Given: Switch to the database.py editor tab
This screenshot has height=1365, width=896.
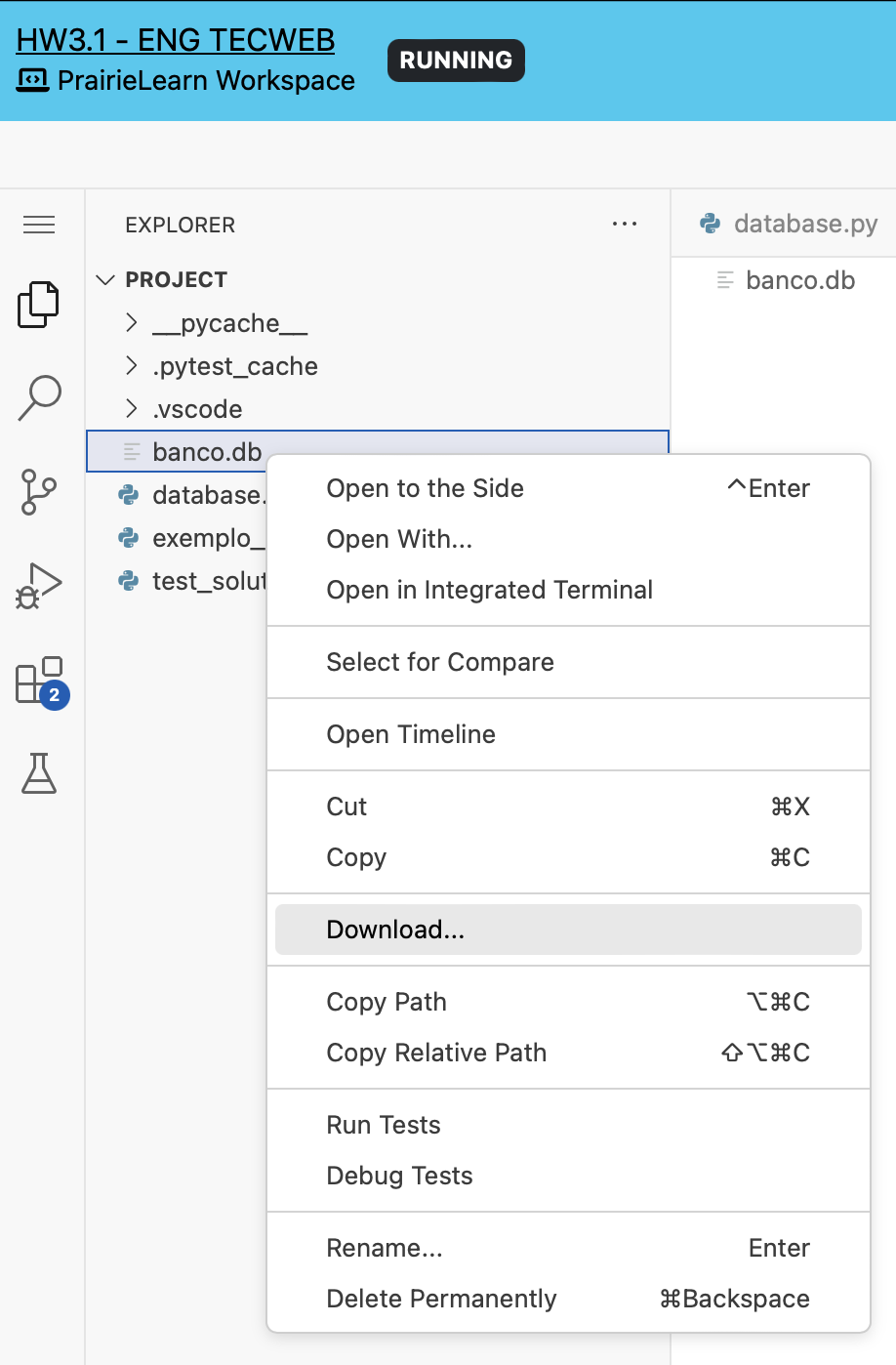Looking at the screenshot, I should pyautogui.click(x=790, y=224).
